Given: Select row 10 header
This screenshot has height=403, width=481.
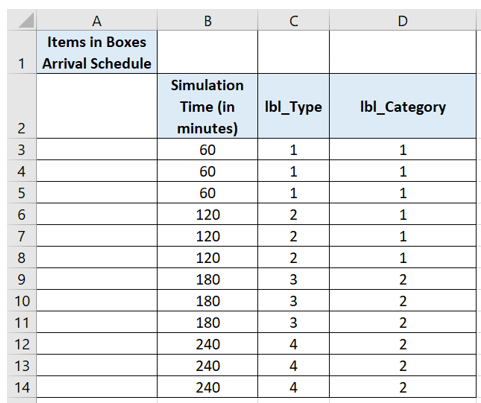Looking at the screenshot, I should (22, 301).
